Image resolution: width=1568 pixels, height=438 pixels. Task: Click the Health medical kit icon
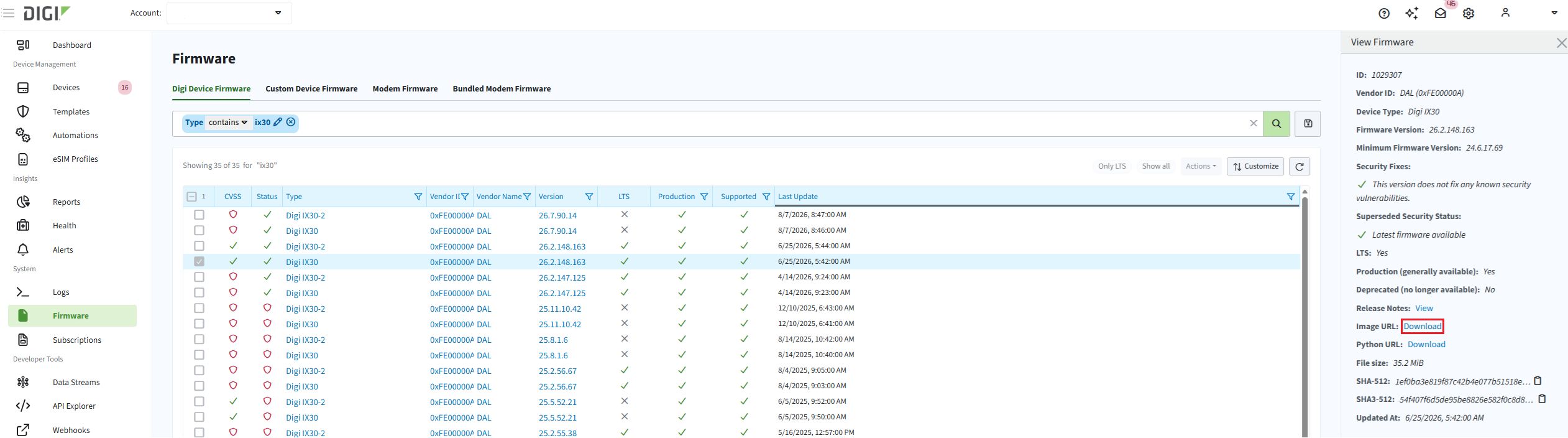(x=23, y=225)
